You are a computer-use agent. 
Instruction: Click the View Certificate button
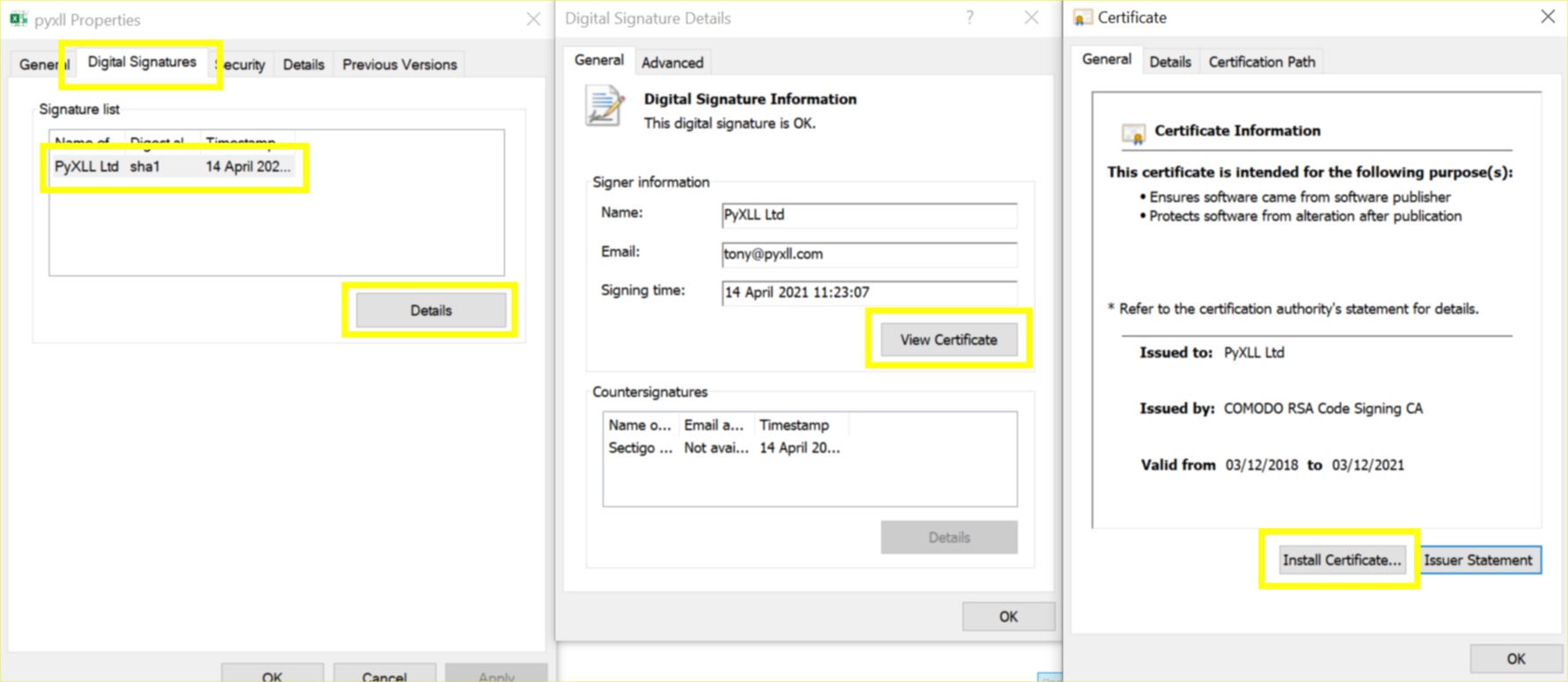click(949, 340)
